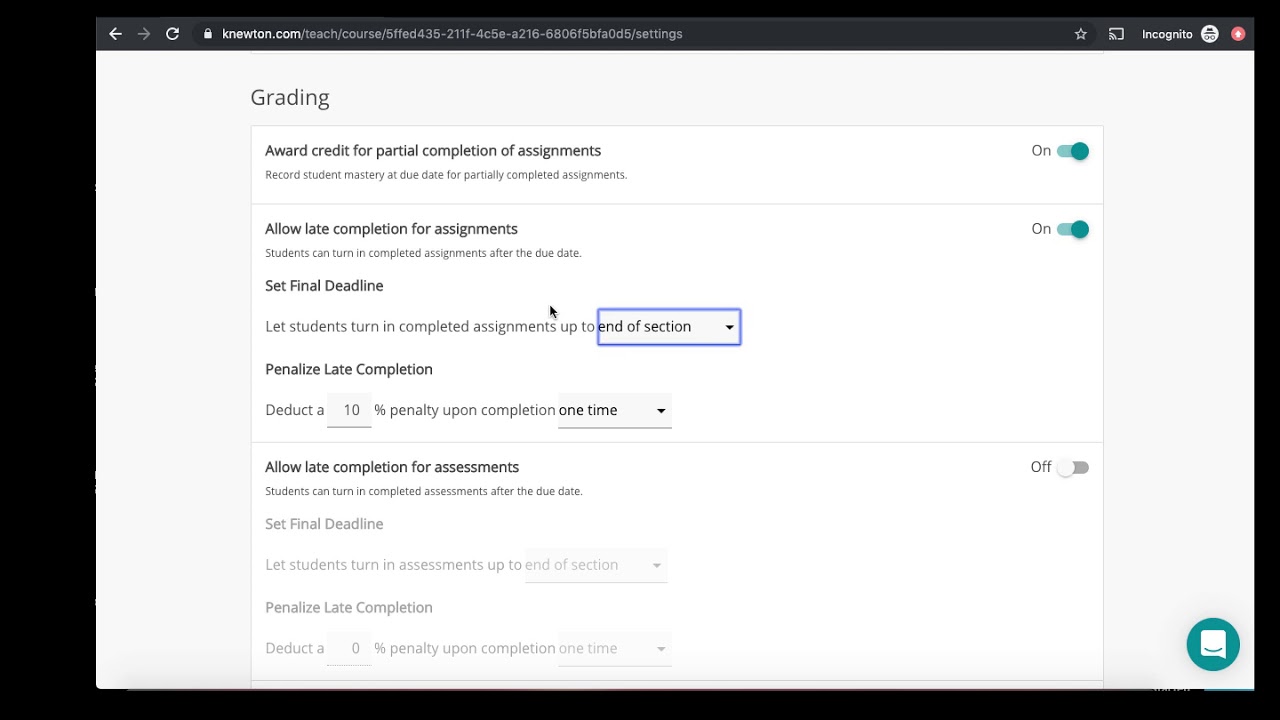Click 'Record student mastery at due date' description

tap(446, 175)
